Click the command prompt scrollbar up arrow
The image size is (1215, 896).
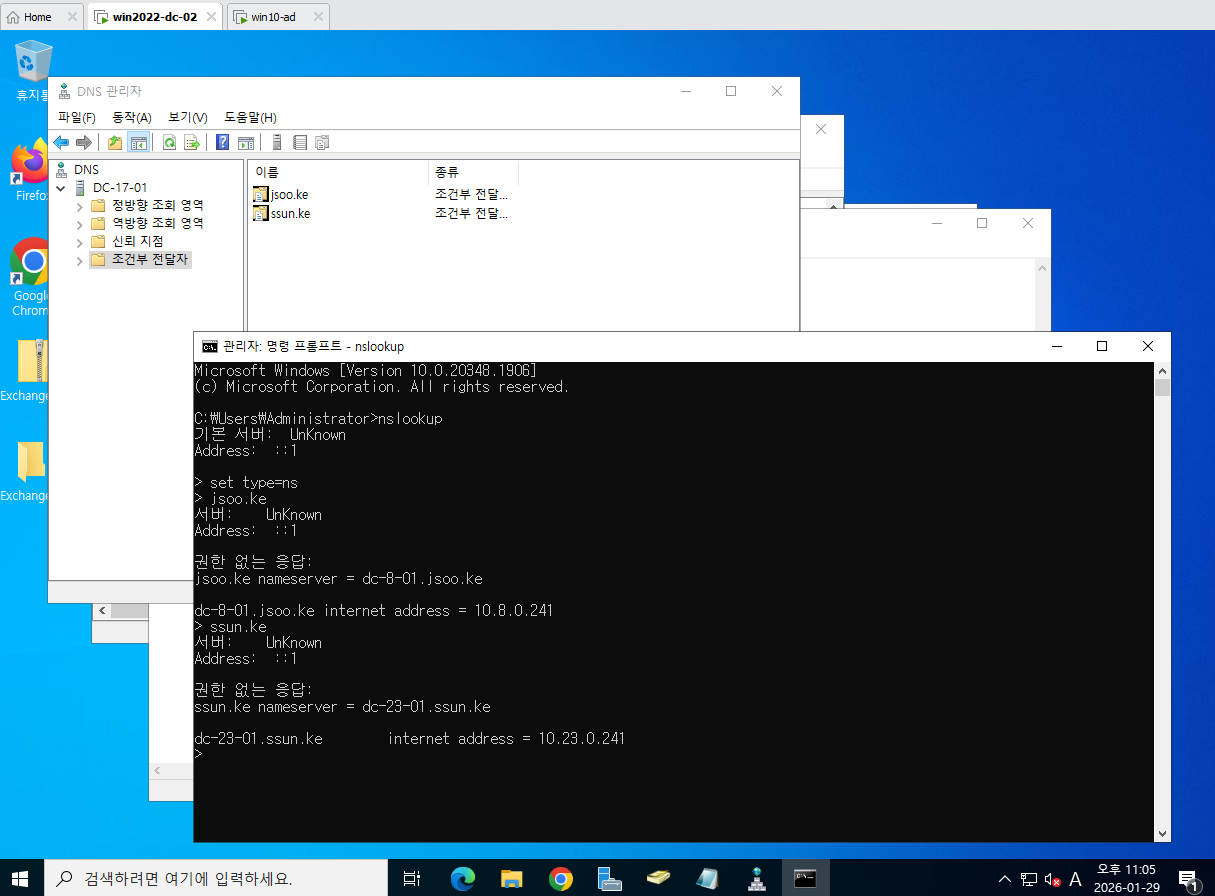point(1161,371)
